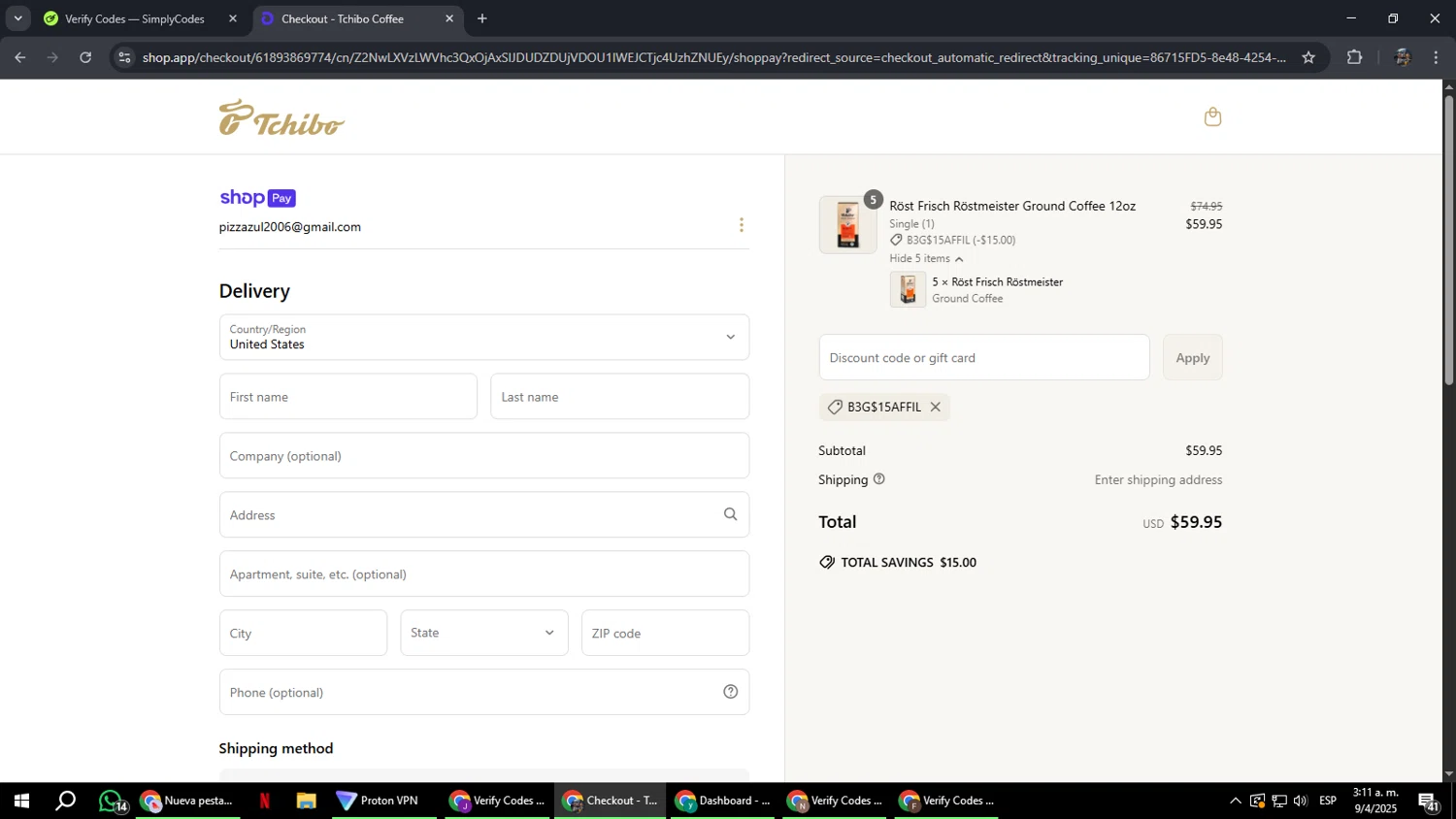Open Nueva pestaña Chrome taskbar window

pyautogui.click(x=188, y=801)
